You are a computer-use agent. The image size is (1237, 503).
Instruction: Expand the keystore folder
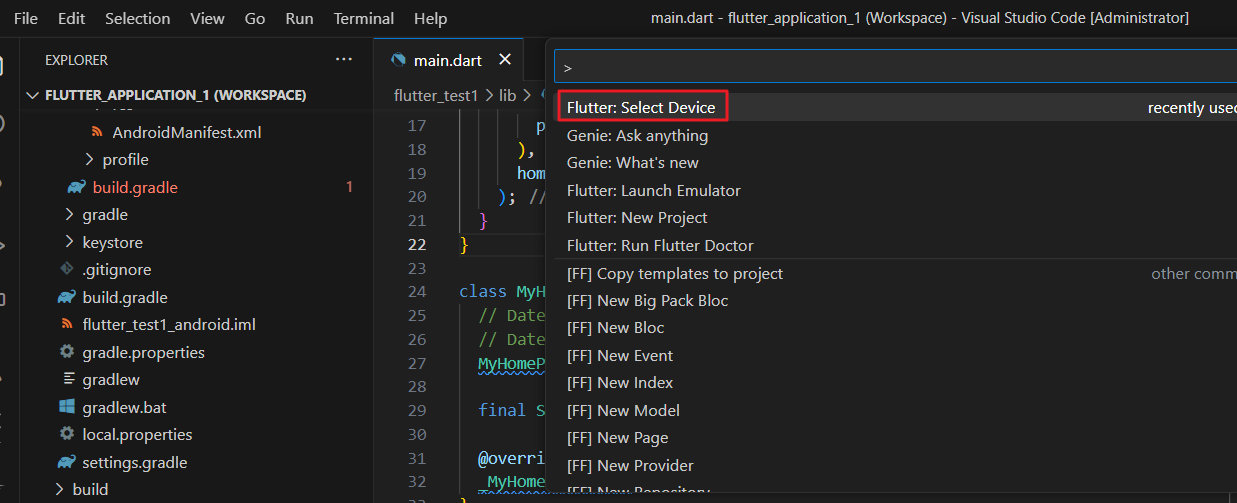point(69,242)
